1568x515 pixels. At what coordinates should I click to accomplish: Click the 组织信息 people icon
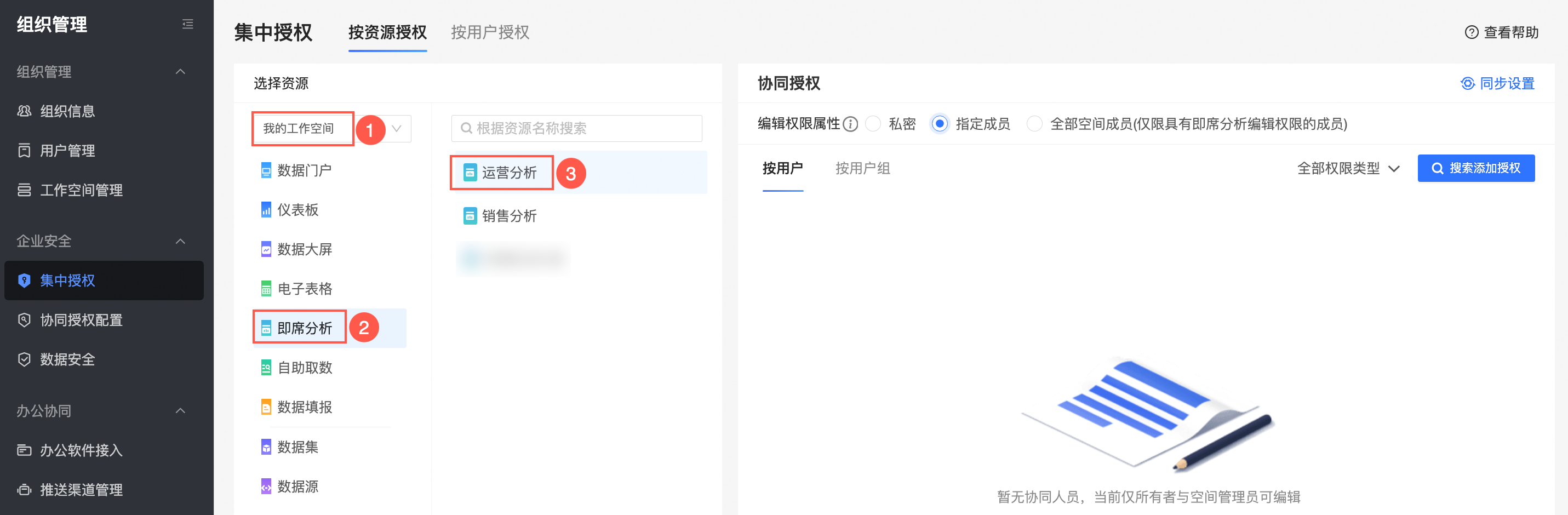(24, 111)
